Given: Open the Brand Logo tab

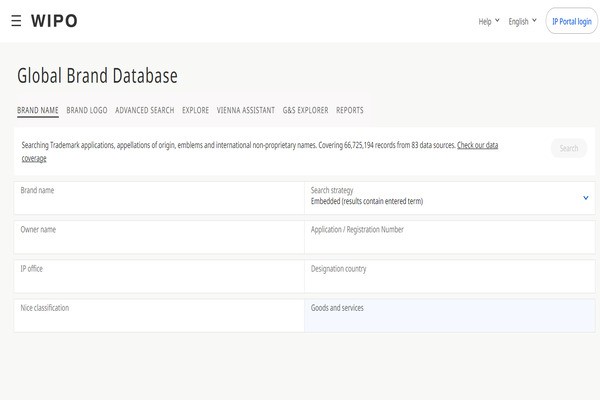Looking at the screenshot, I should coord(87,110).
